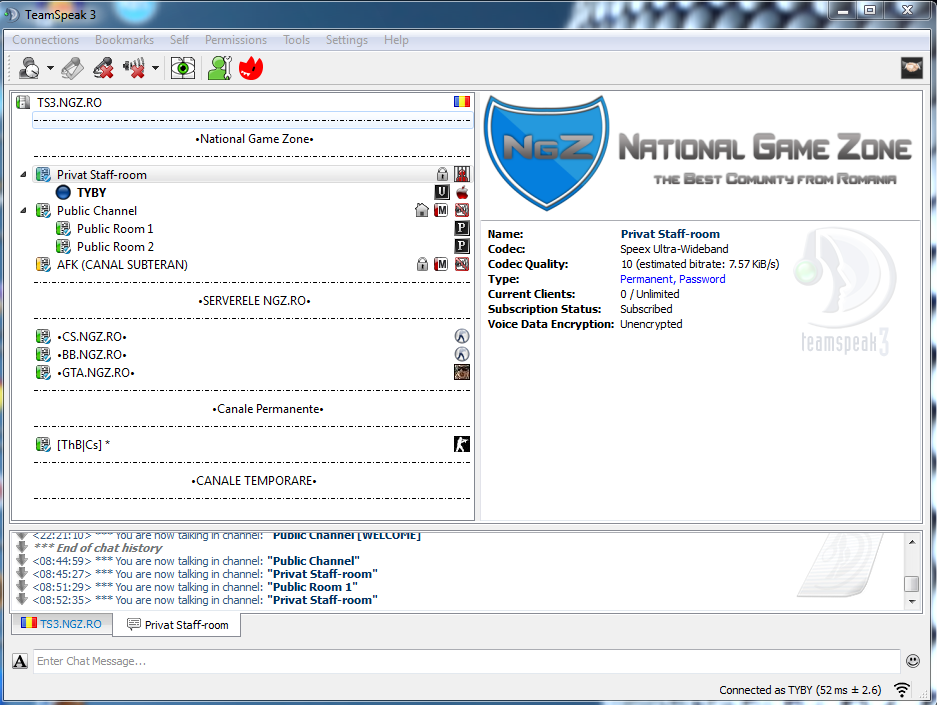This screenshot has width=937, height=705.
Task: Click the text format A icon
Action: pos(20,661)
